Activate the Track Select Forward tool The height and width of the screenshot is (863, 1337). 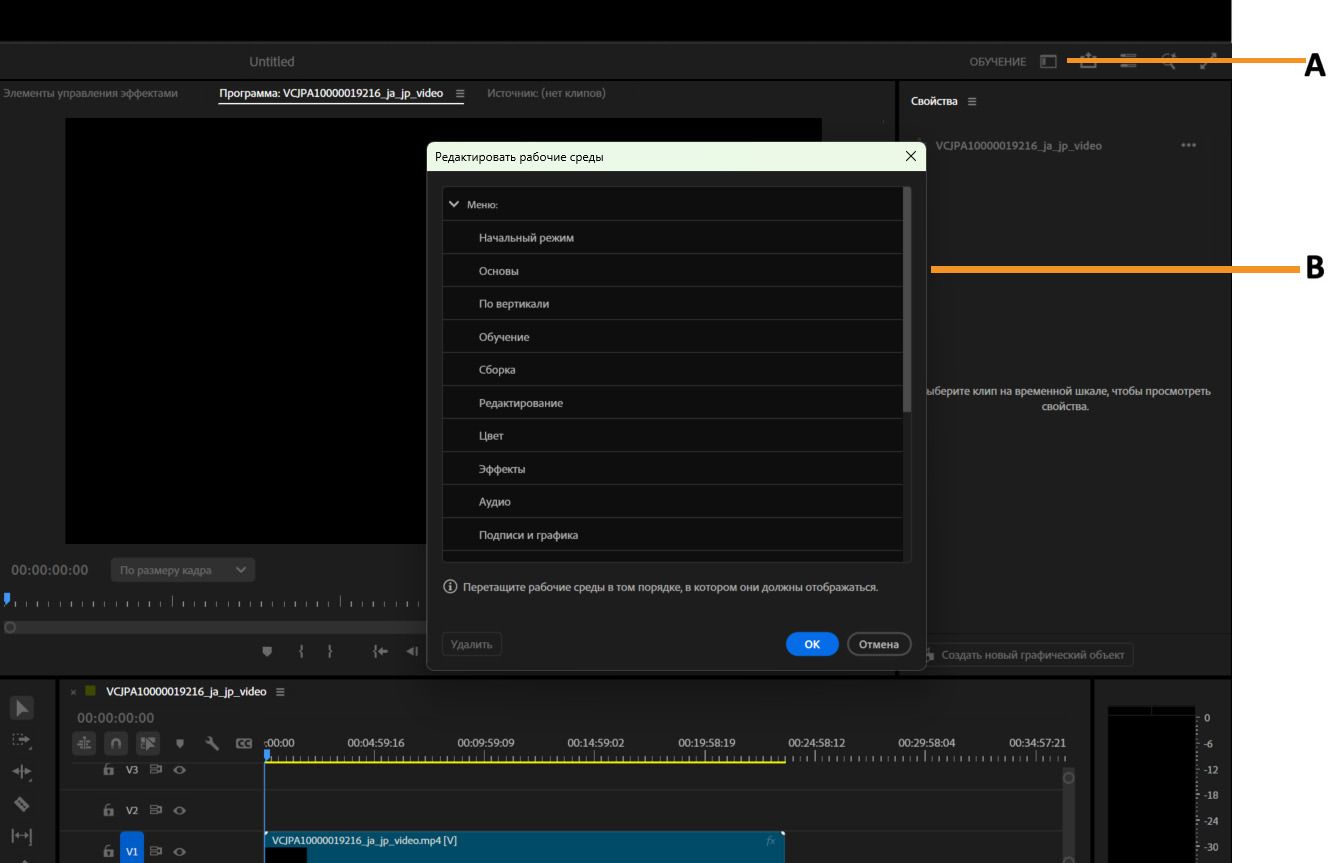click(23, 741)
